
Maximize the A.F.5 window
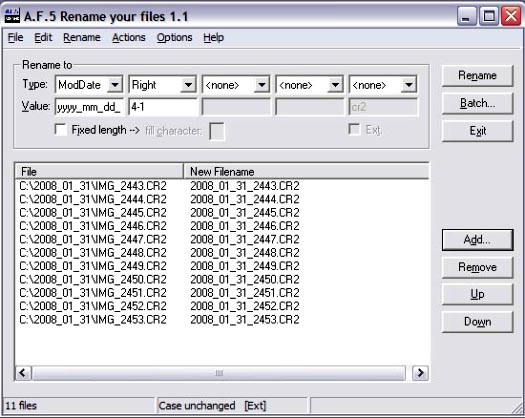489,16
